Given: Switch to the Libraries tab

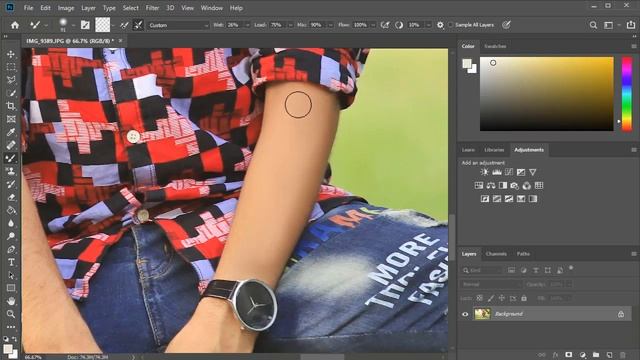Looking at the screenshot, I should click(494, 150).
